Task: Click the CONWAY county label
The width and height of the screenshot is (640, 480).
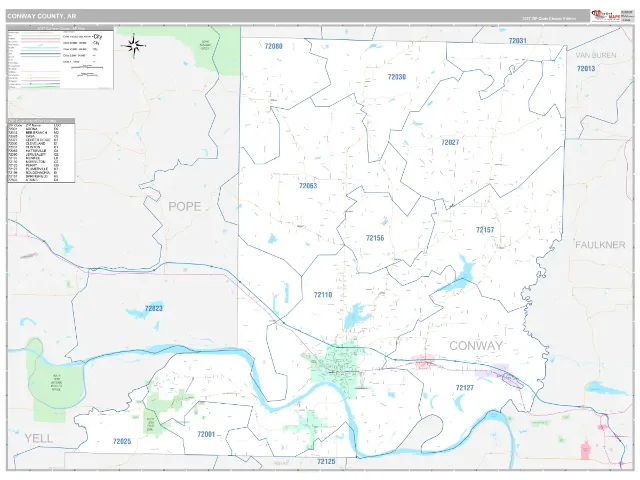Action: click(x=476, y=346)
